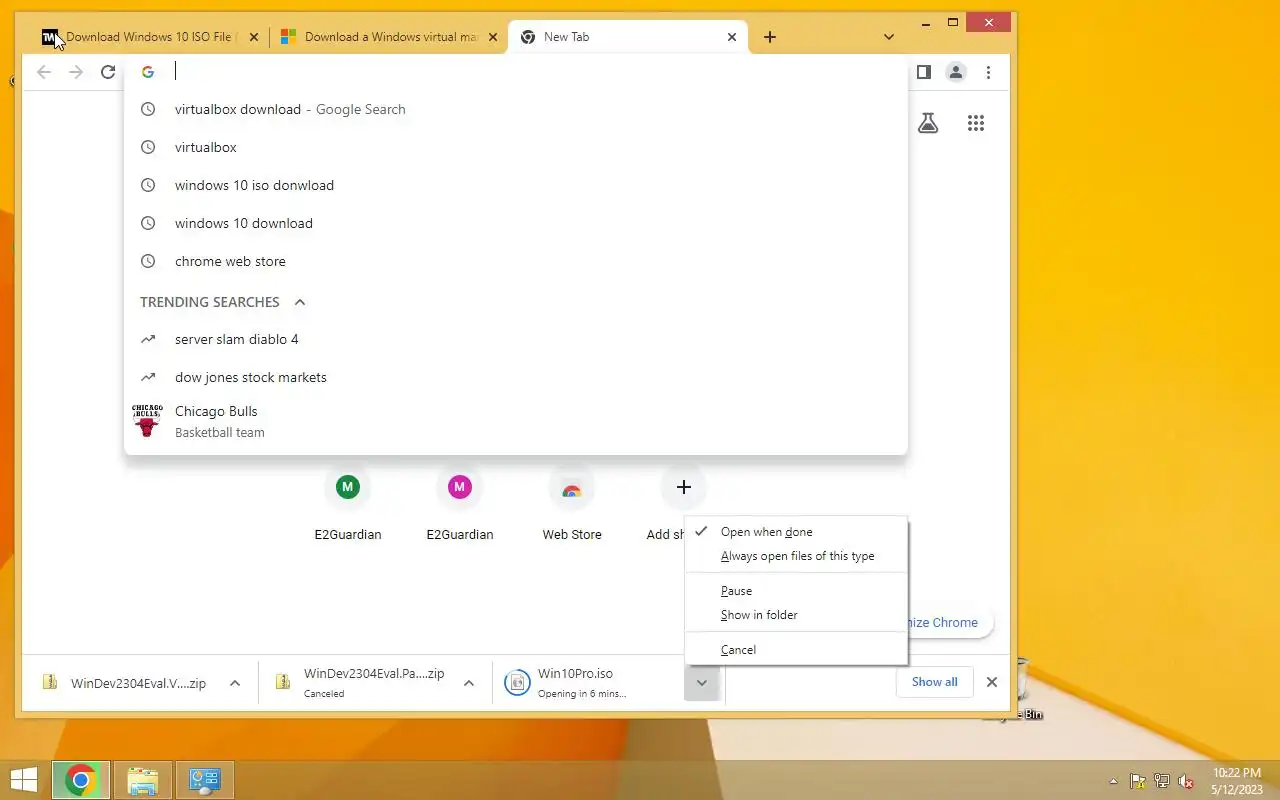
Task: Select windows 10 download suggestion
Action: [516, 224]
